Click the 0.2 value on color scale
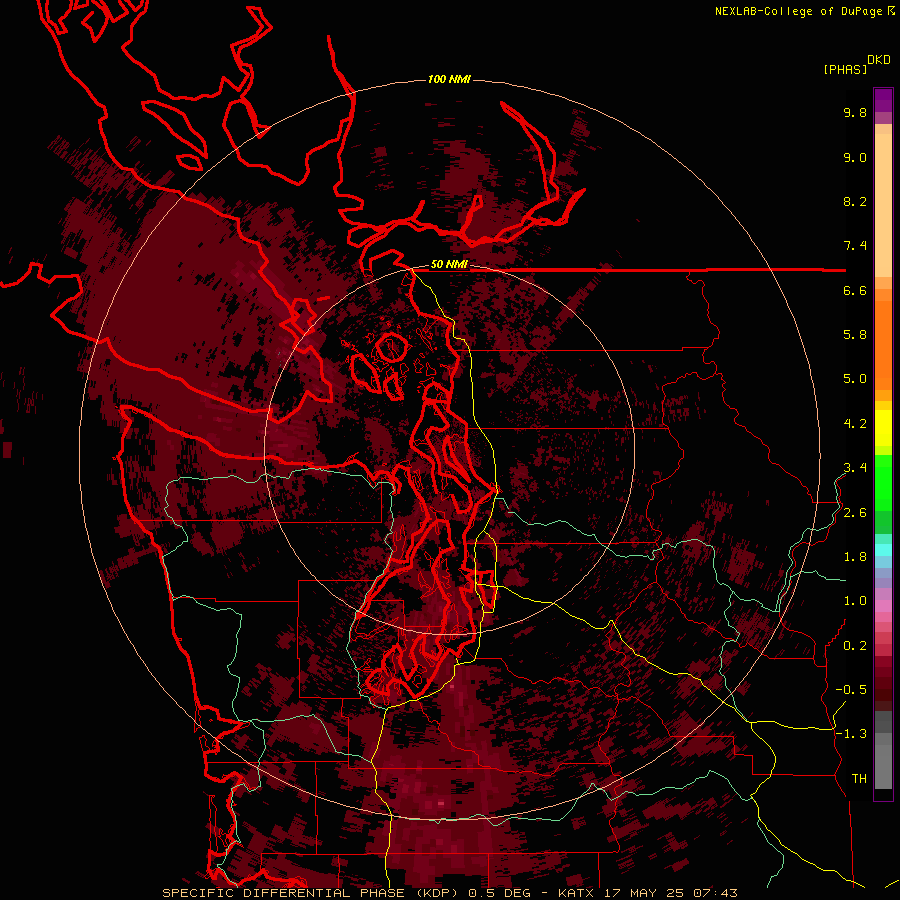900x900 pixels. (855, 646)
